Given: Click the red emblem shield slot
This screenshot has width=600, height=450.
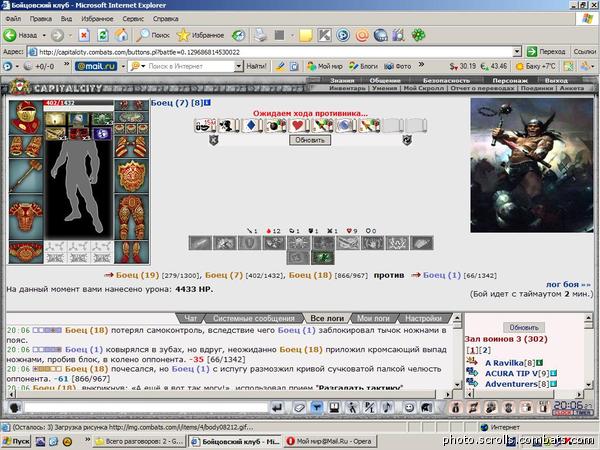Looking at the screenshot, I should click(x=131, y=176).
